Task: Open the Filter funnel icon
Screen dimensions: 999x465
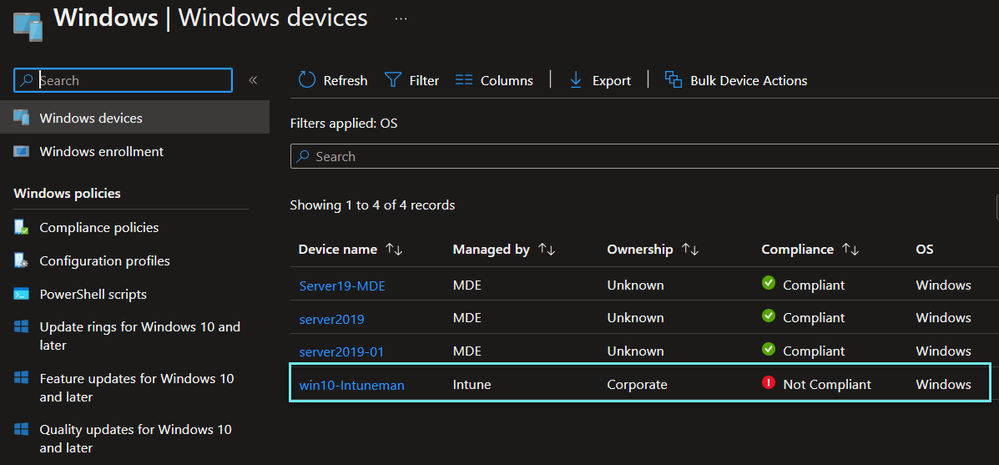Action: (x=393, y=80)
